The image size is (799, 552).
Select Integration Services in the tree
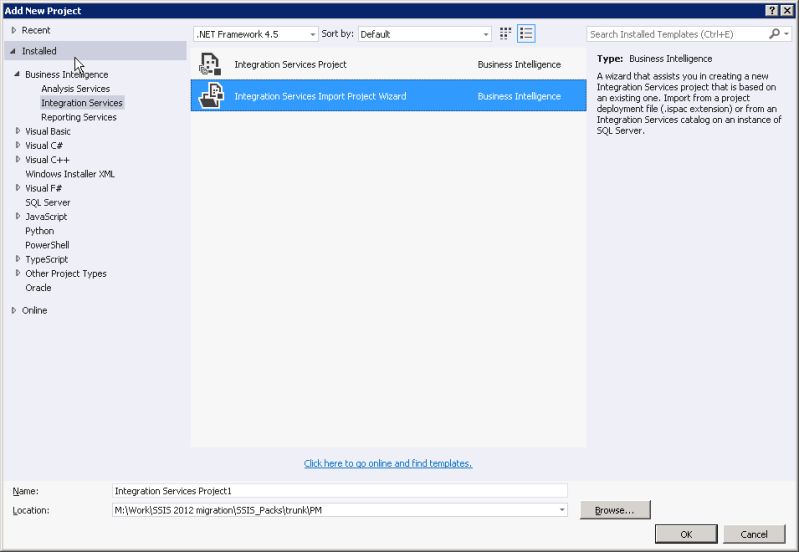(82, 103)
